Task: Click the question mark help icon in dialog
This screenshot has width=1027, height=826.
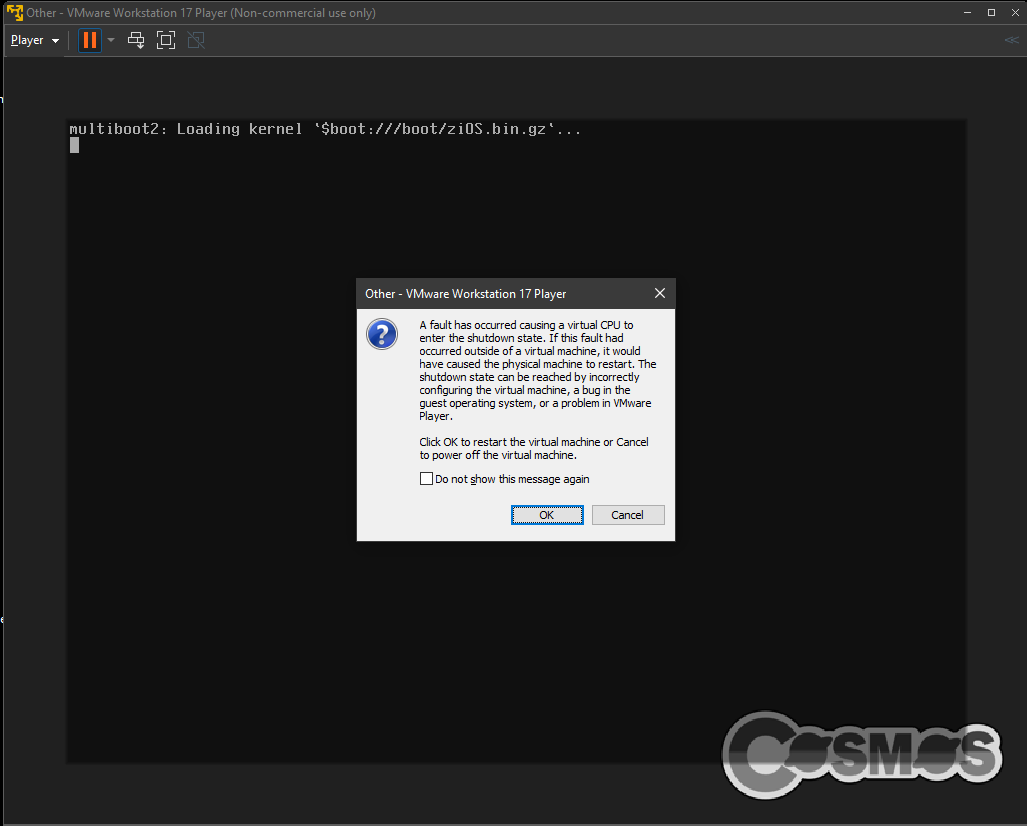Action: click(382, 334)
